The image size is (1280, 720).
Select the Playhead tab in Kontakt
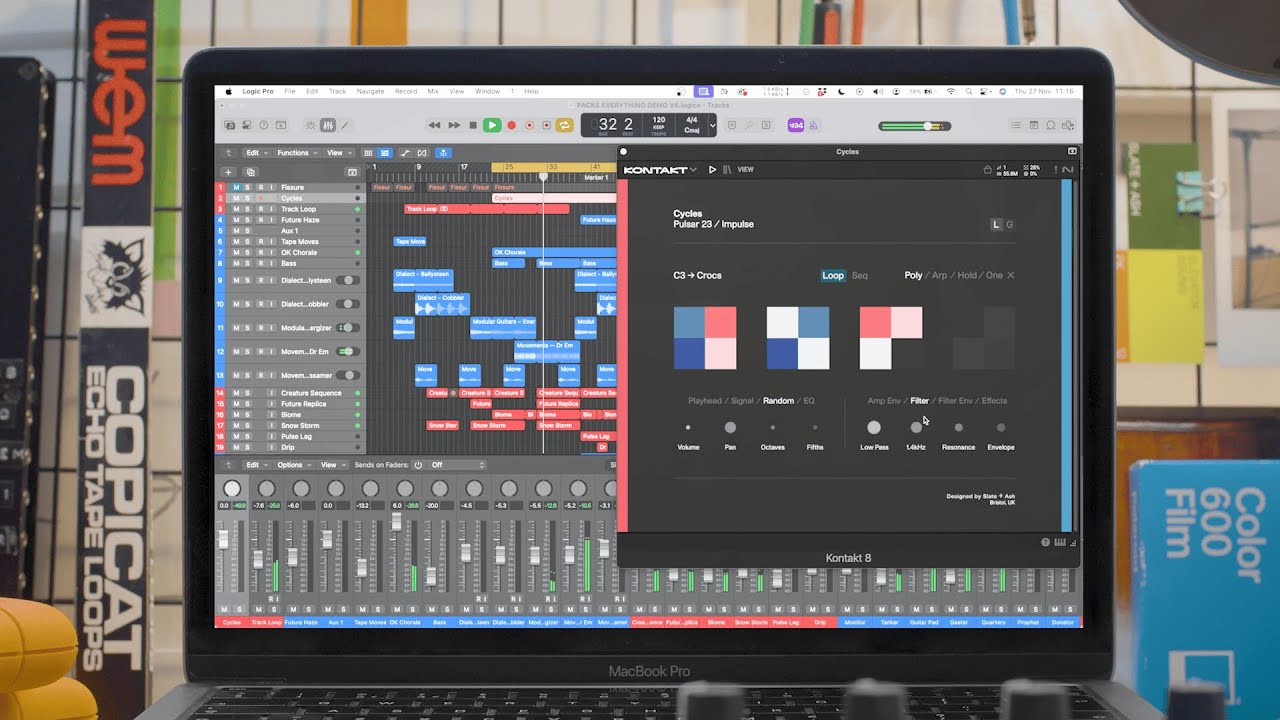click(x=705, y=401)
